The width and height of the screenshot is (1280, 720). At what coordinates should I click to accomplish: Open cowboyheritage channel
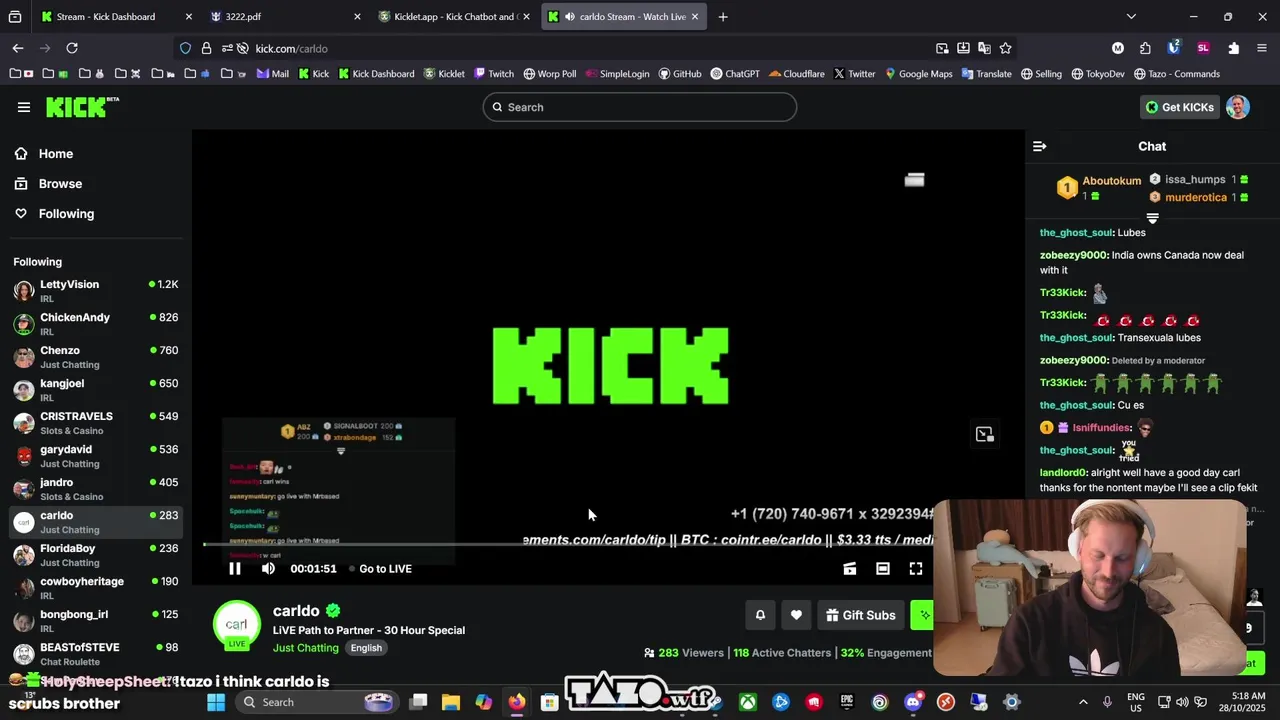click(96, 588)
